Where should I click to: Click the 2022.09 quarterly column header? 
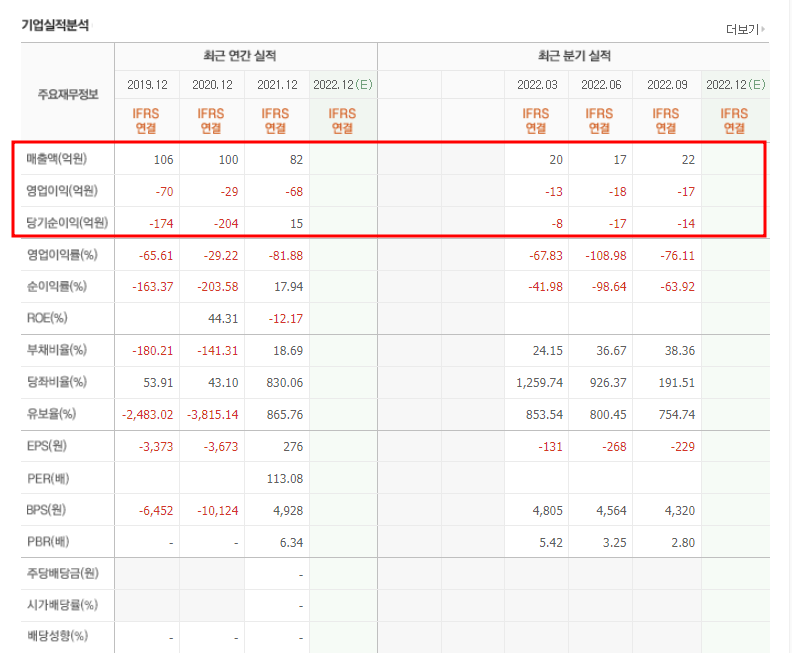[x=667, y=85]
